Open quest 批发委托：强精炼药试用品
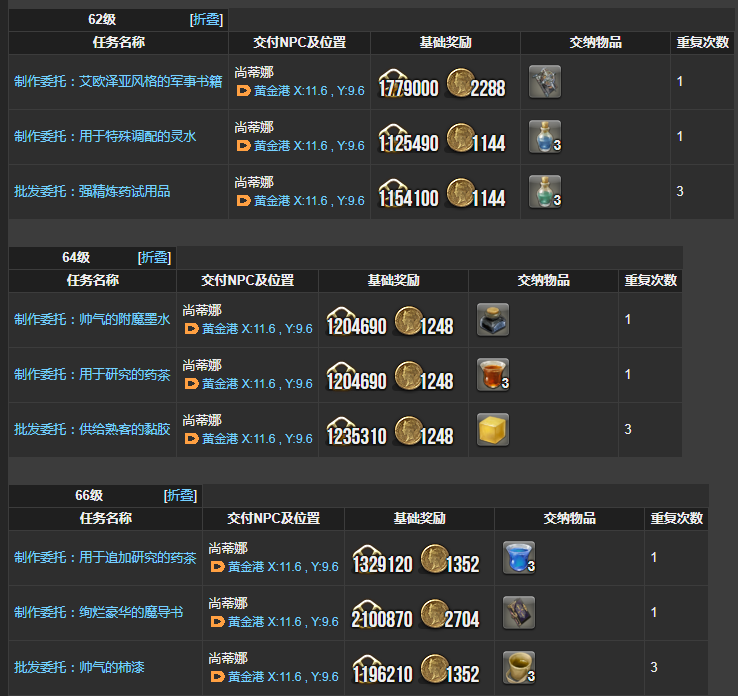 (92, 192)
